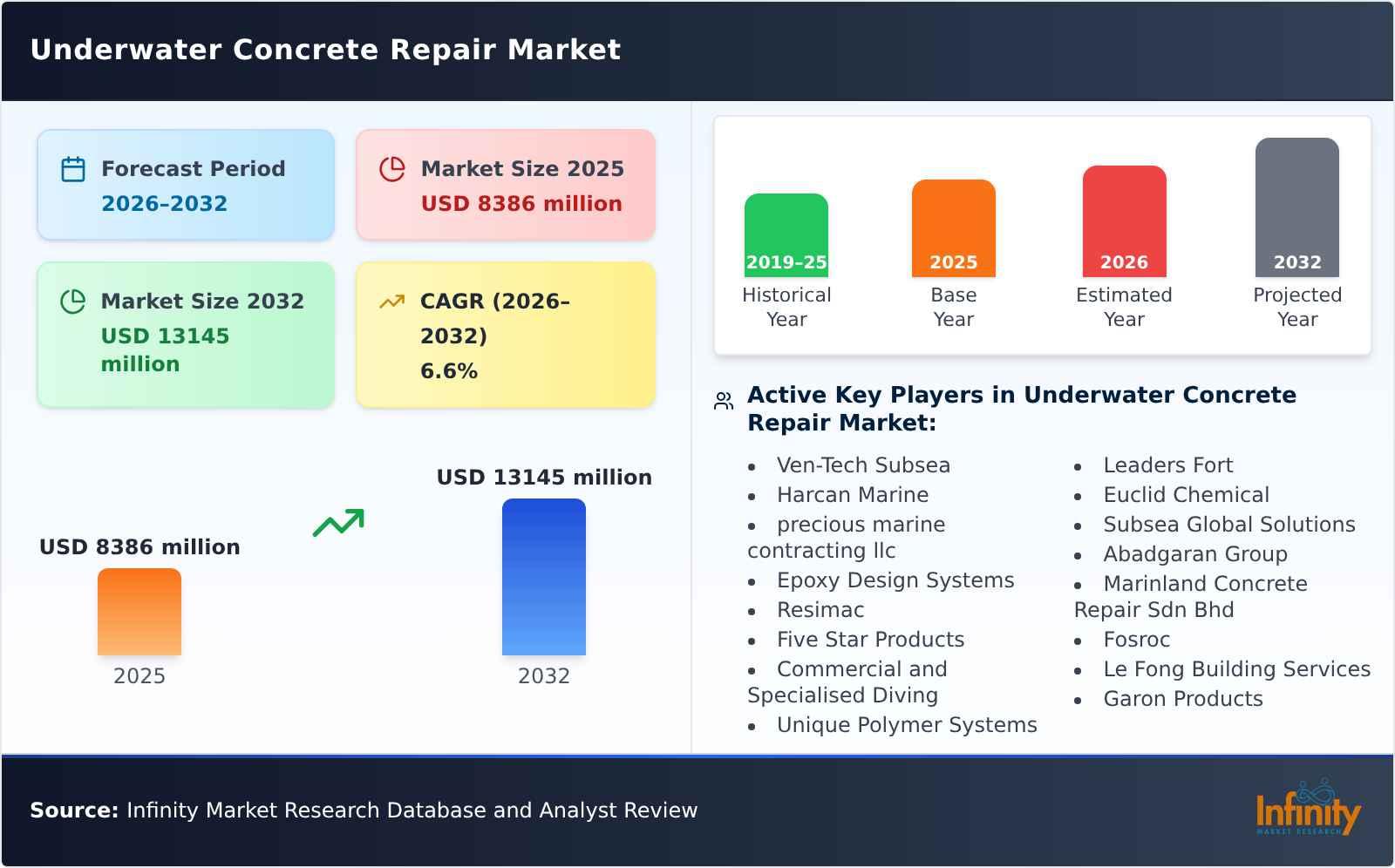Select precious marine contracting llc entry

tap(847, 538)
